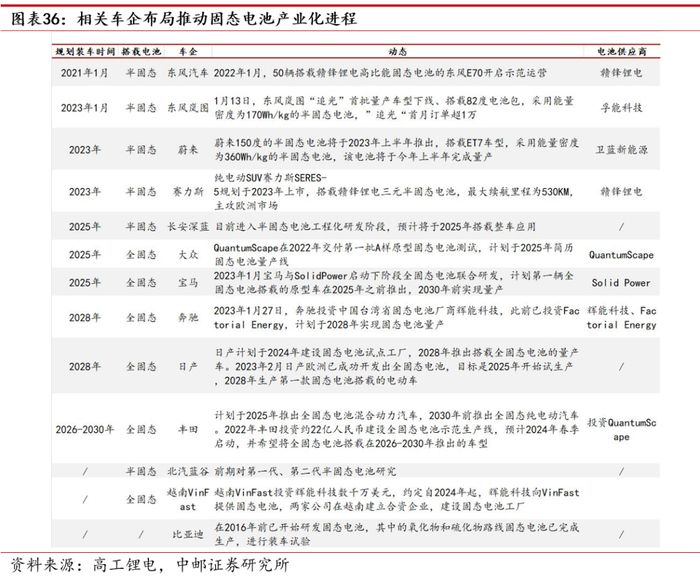This screenshot has width=700, height=580.
Task: Click the description starting with 在2016年前已开始研发
Action: [396, 534]
